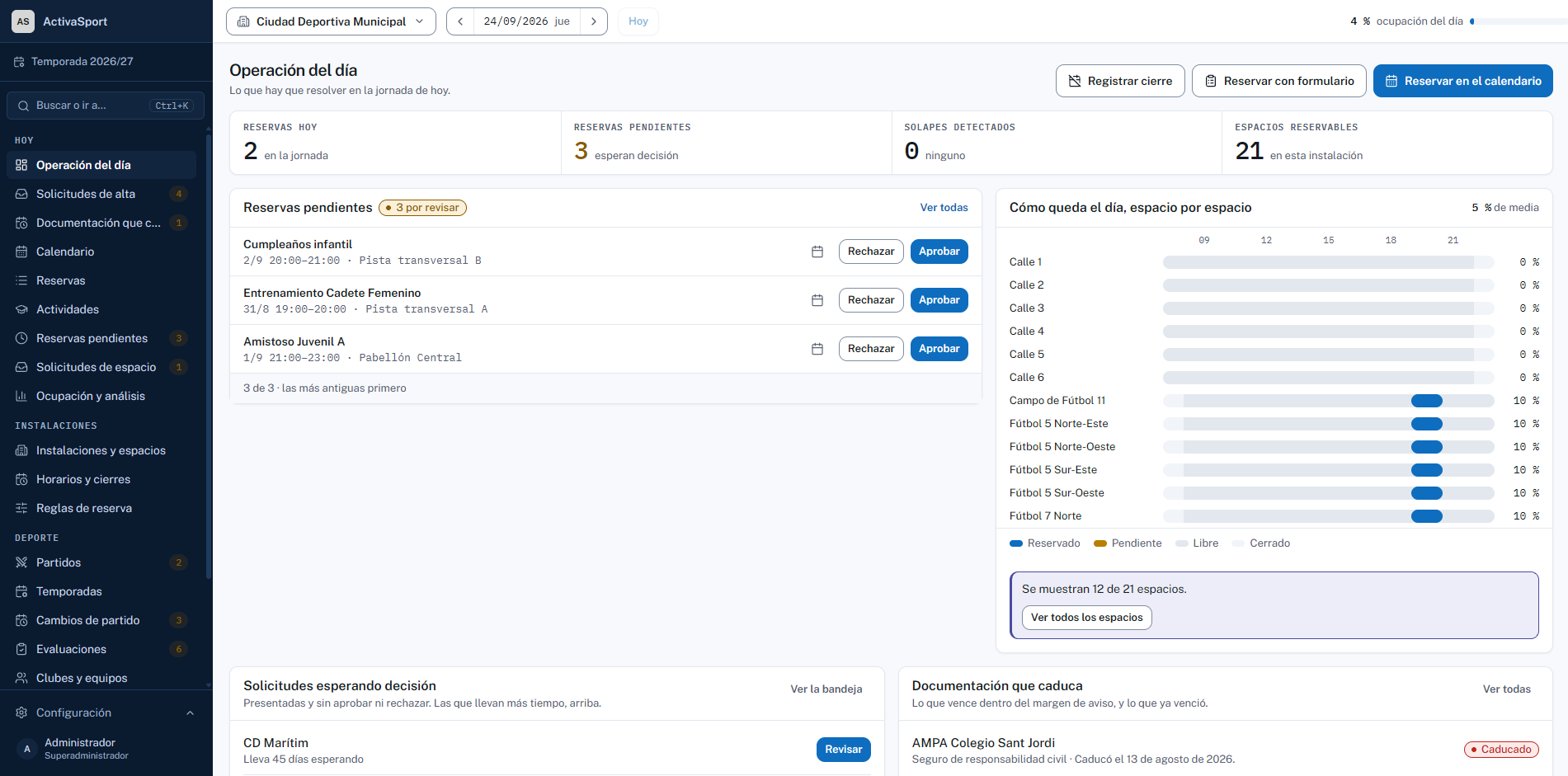Click the Configuración gear icon

coord(21,713)
